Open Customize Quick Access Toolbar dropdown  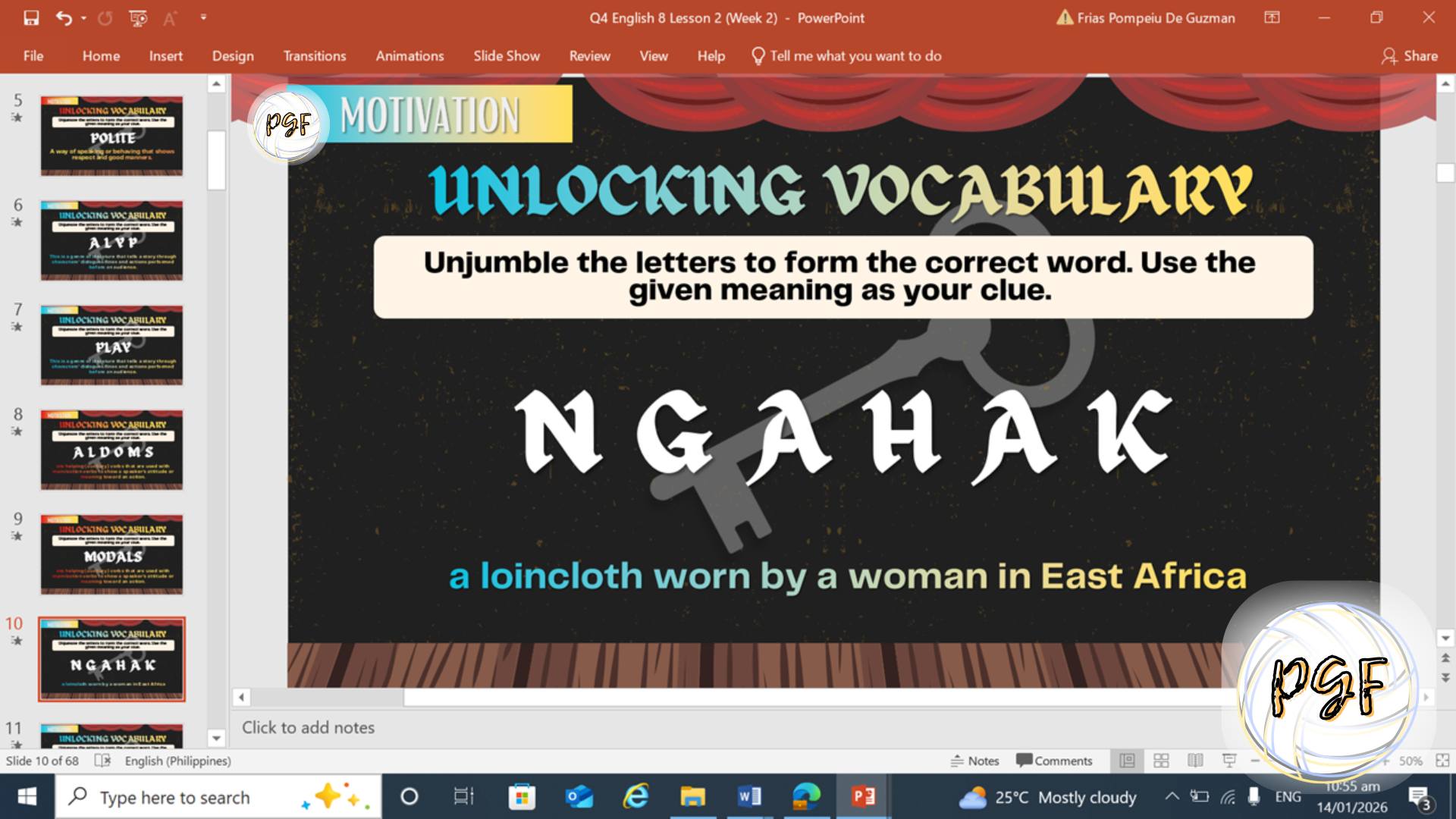(x=203, y=17)
